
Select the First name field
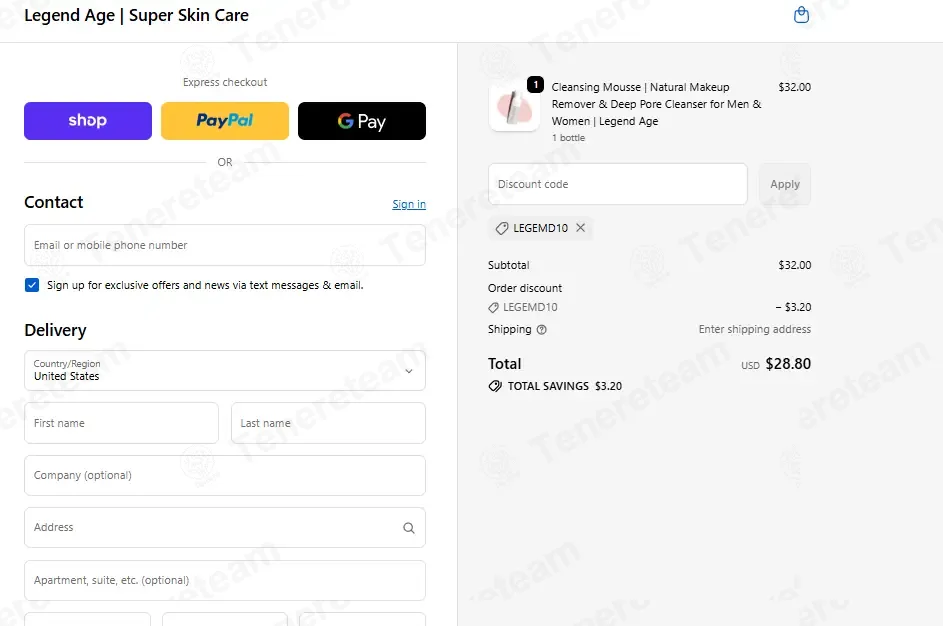[121, 423]
